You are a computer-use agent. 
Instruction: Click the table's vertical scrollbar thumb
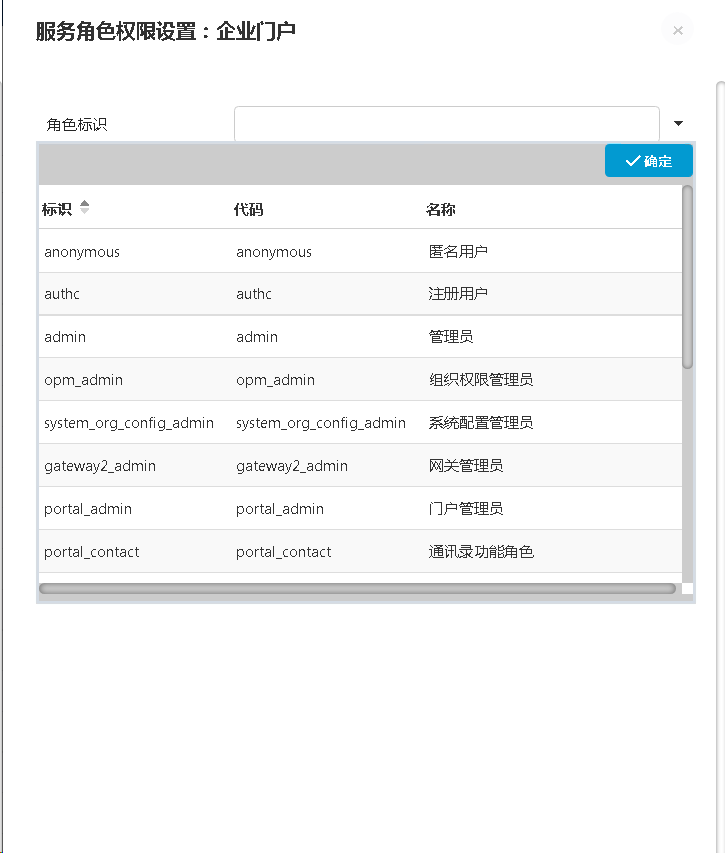(687, 277)
